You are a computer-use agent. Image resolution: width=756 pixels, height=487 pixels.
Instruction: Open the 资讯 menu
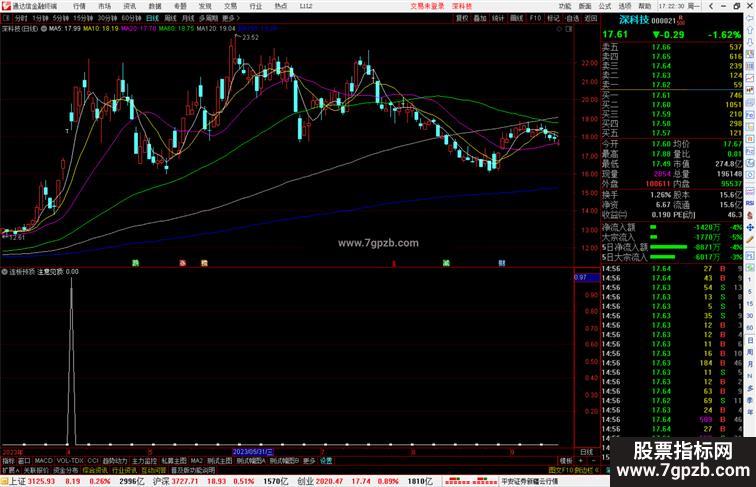(x=129, y=6)
